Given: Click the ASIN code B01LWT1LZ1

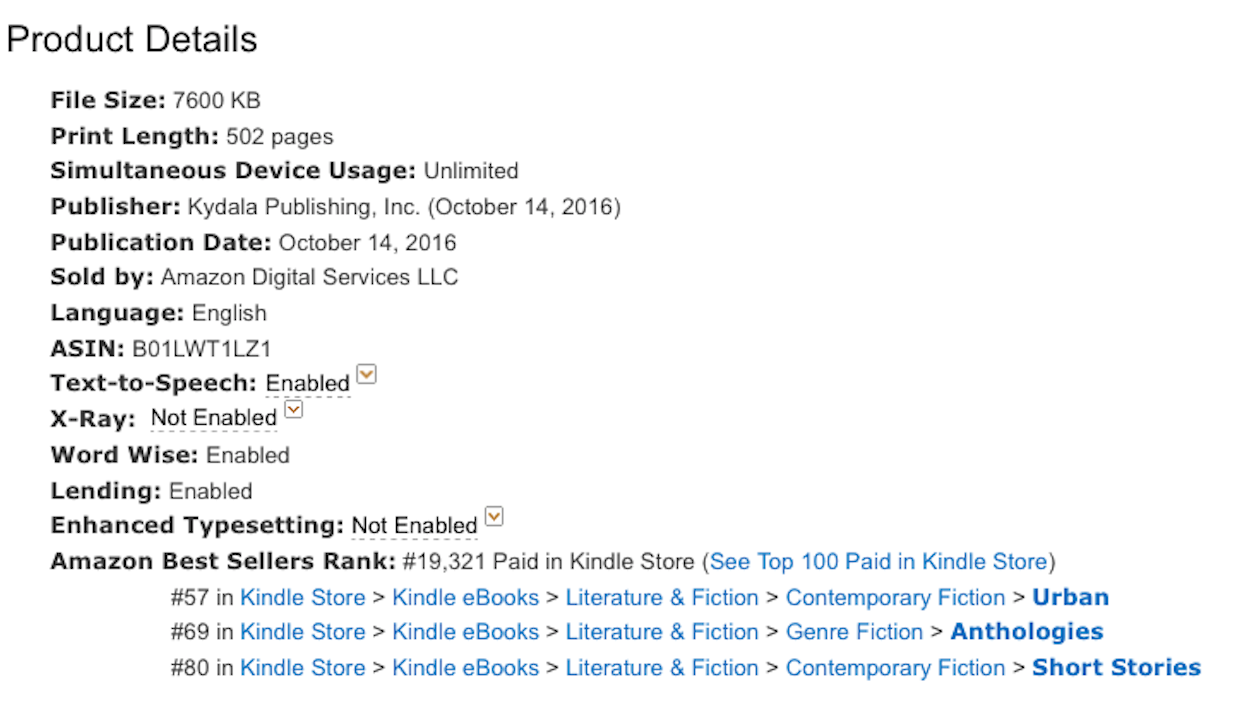Looking at the screenshot, I should point(202,349).
